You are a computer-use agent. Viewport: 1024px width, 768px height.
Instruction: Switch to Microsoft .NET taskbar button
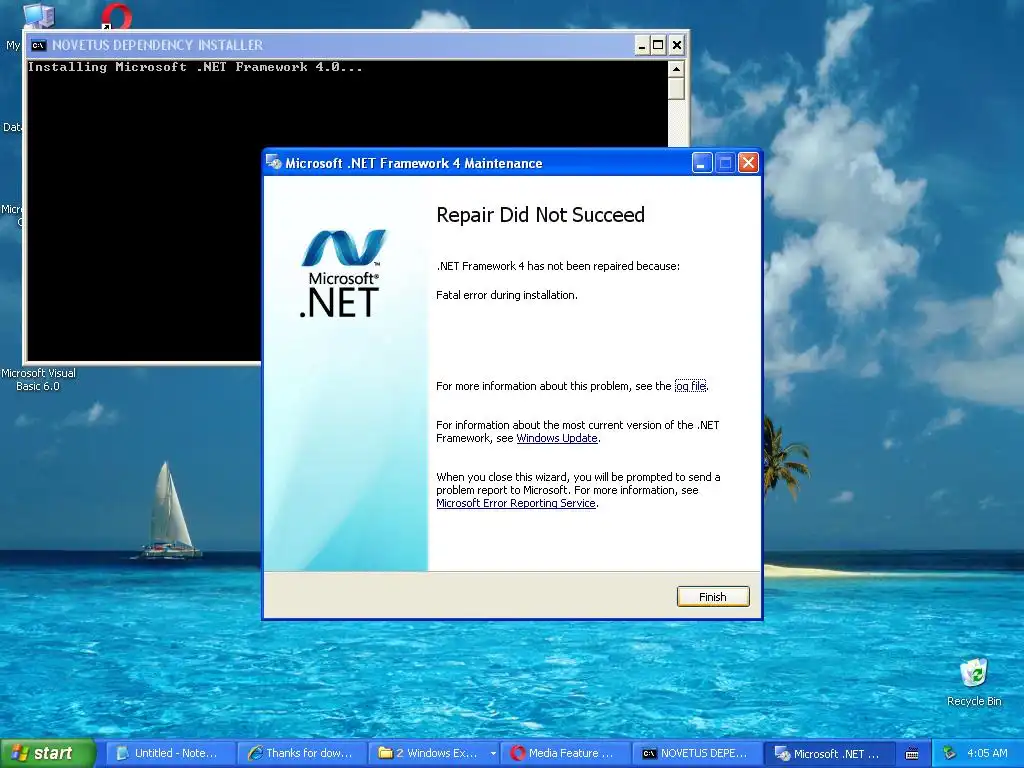click(x=829, y=753)
